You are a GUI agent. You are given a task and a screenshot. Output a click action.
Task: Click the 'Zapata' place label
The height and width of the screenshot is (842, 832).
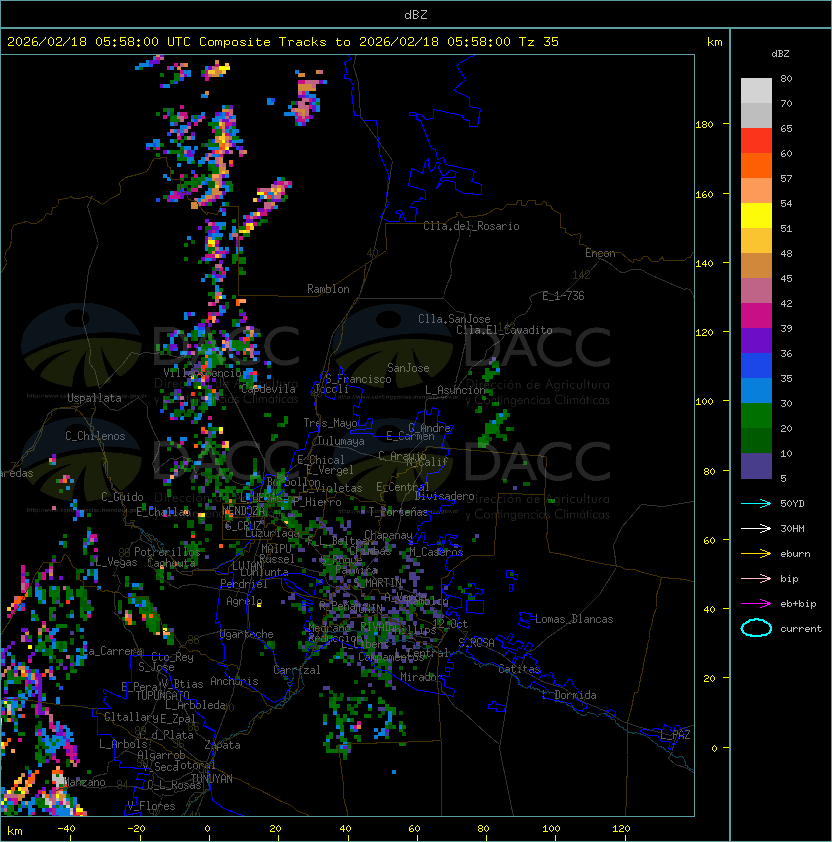point(222,745)
